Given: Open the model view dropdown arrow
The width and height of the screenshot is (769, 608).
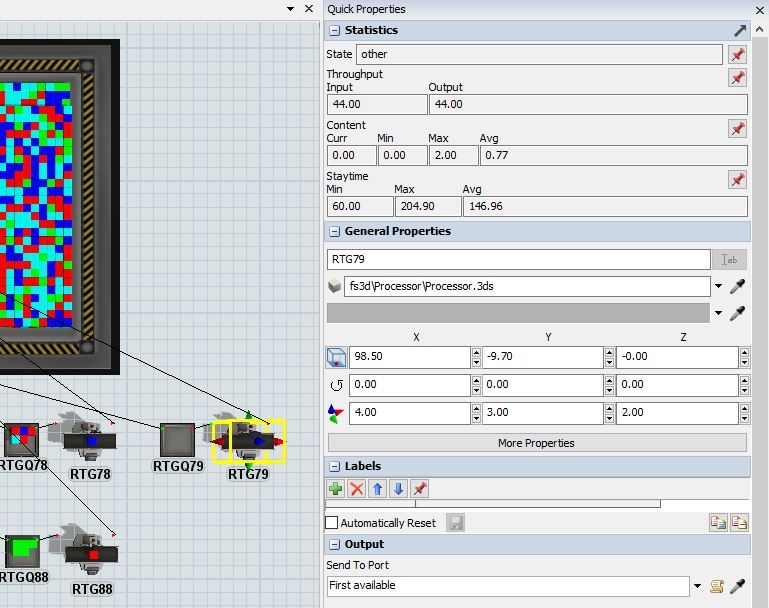Looking at the screenshot, I should [290, 9].
